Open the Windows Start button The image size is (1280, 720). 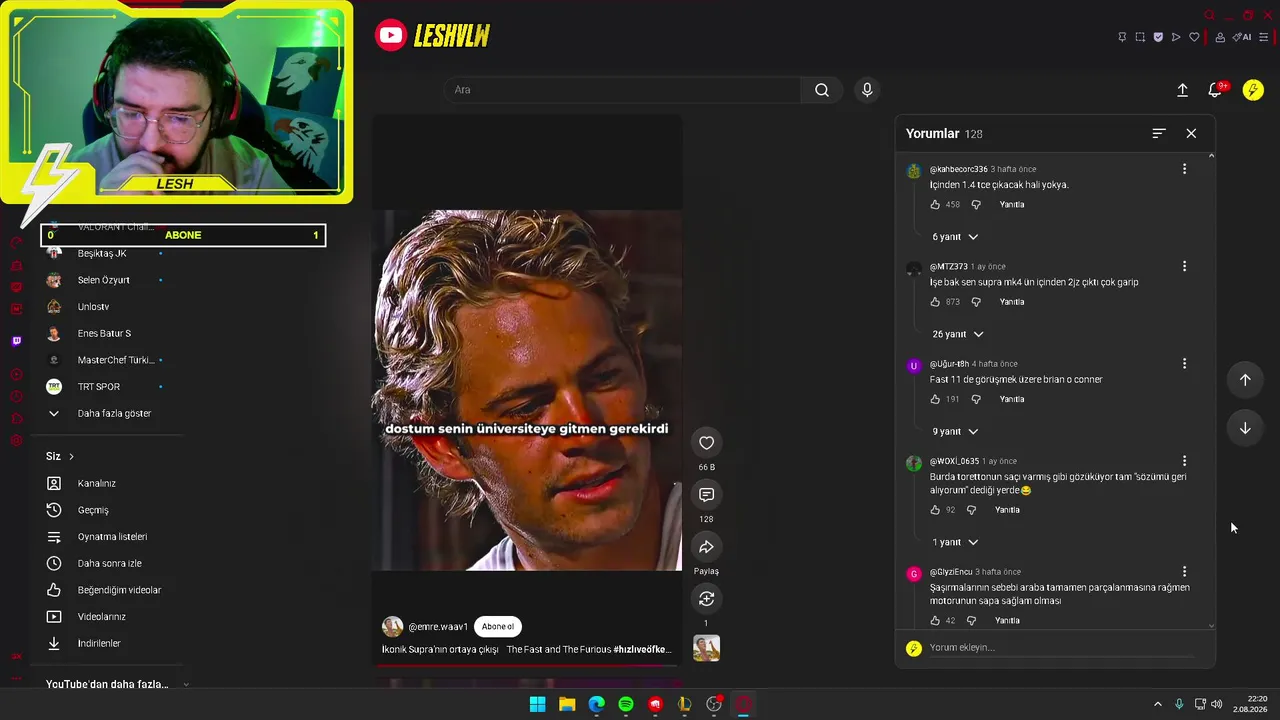click(x=537, y=704)
